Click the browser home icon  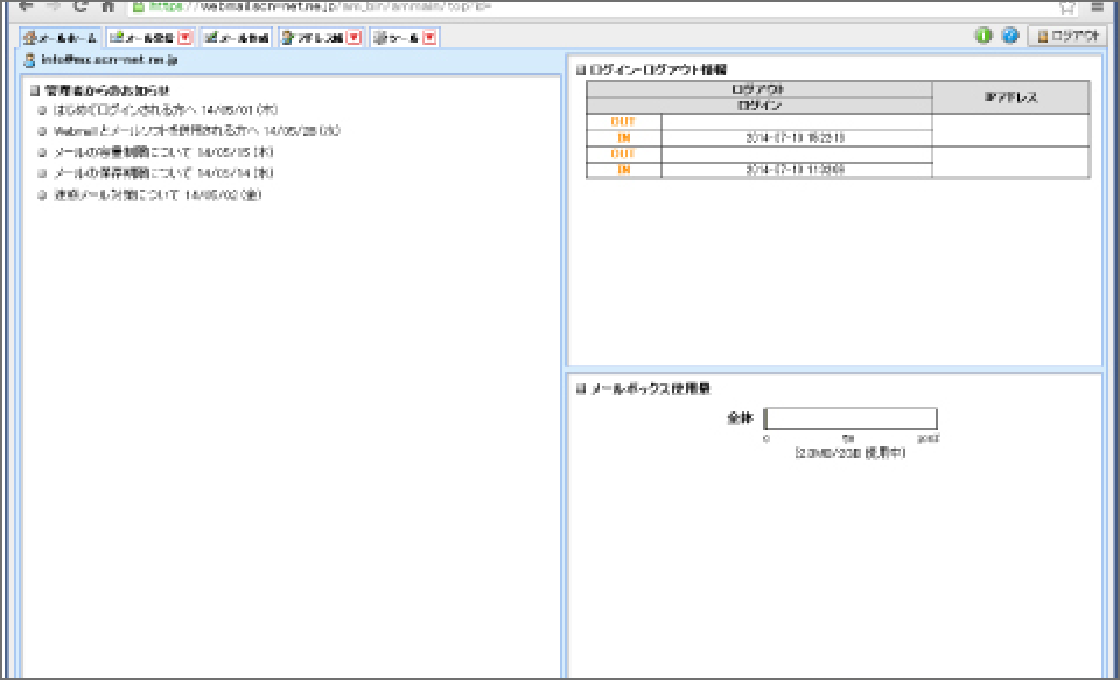(x=107, y=5)
